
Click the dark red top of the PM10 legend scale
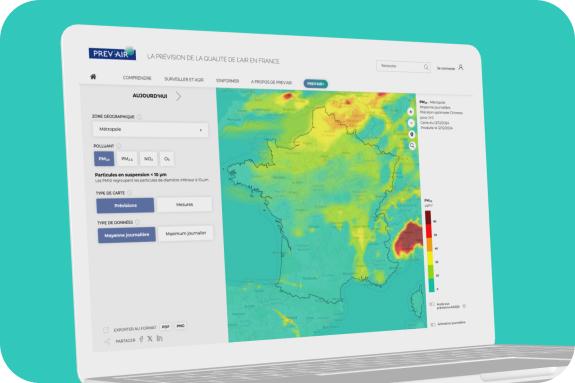pyautogui.click(x=428, y=216)
